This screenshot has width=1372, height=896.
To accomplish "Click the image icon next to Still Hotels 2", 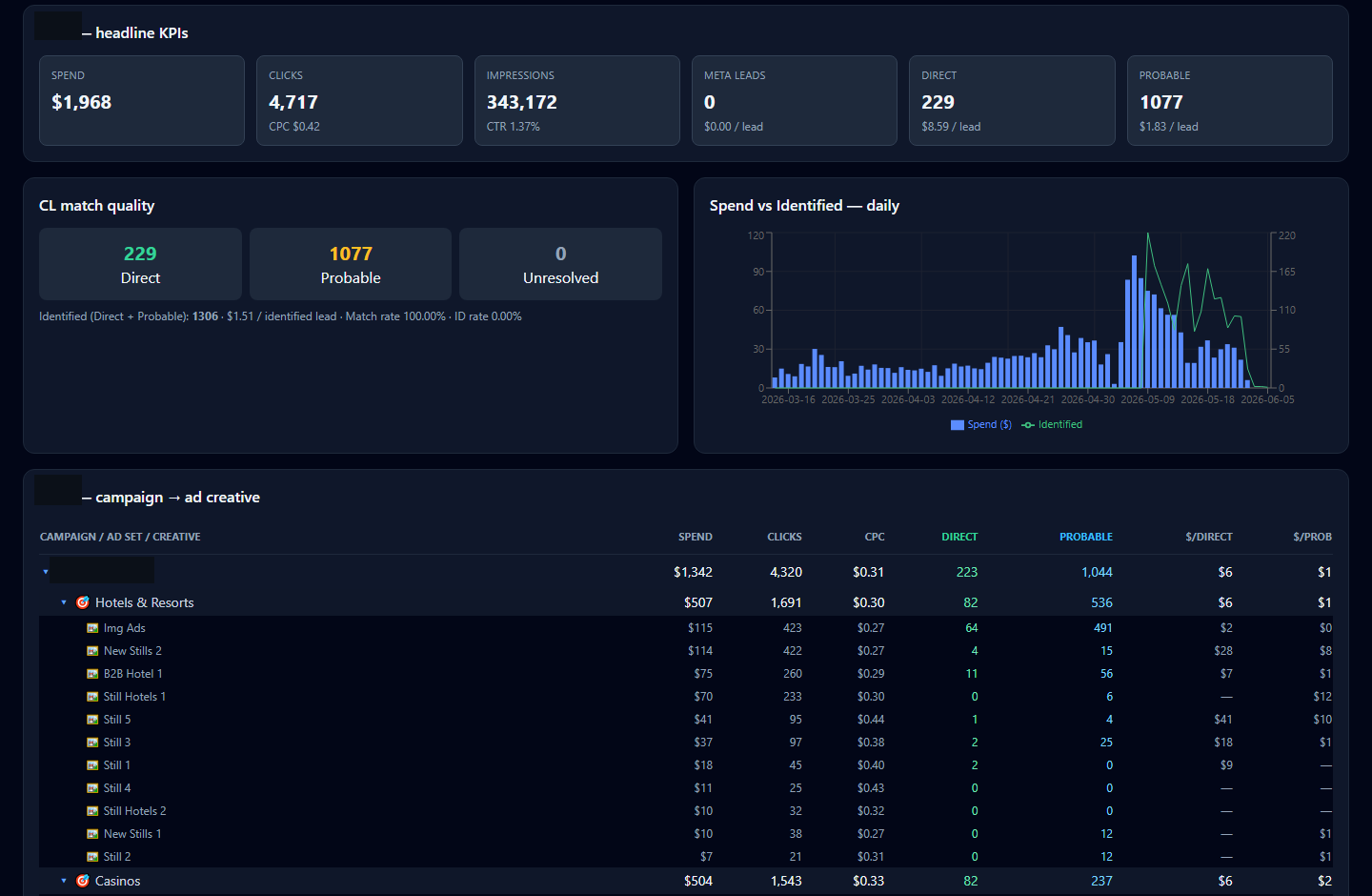I will coord(92,811).
